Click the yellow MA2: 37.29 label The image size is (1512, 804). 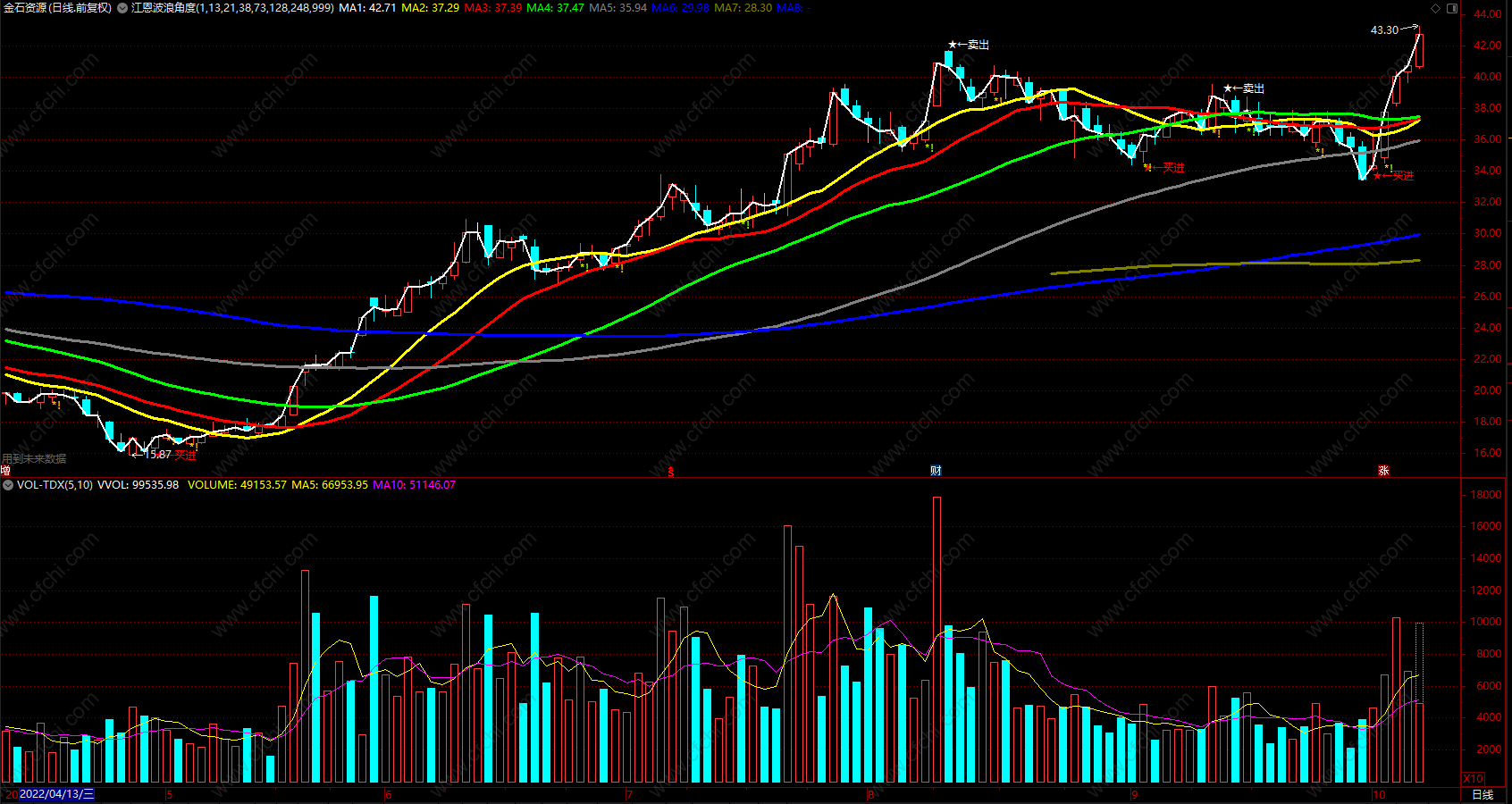(431, 7)
